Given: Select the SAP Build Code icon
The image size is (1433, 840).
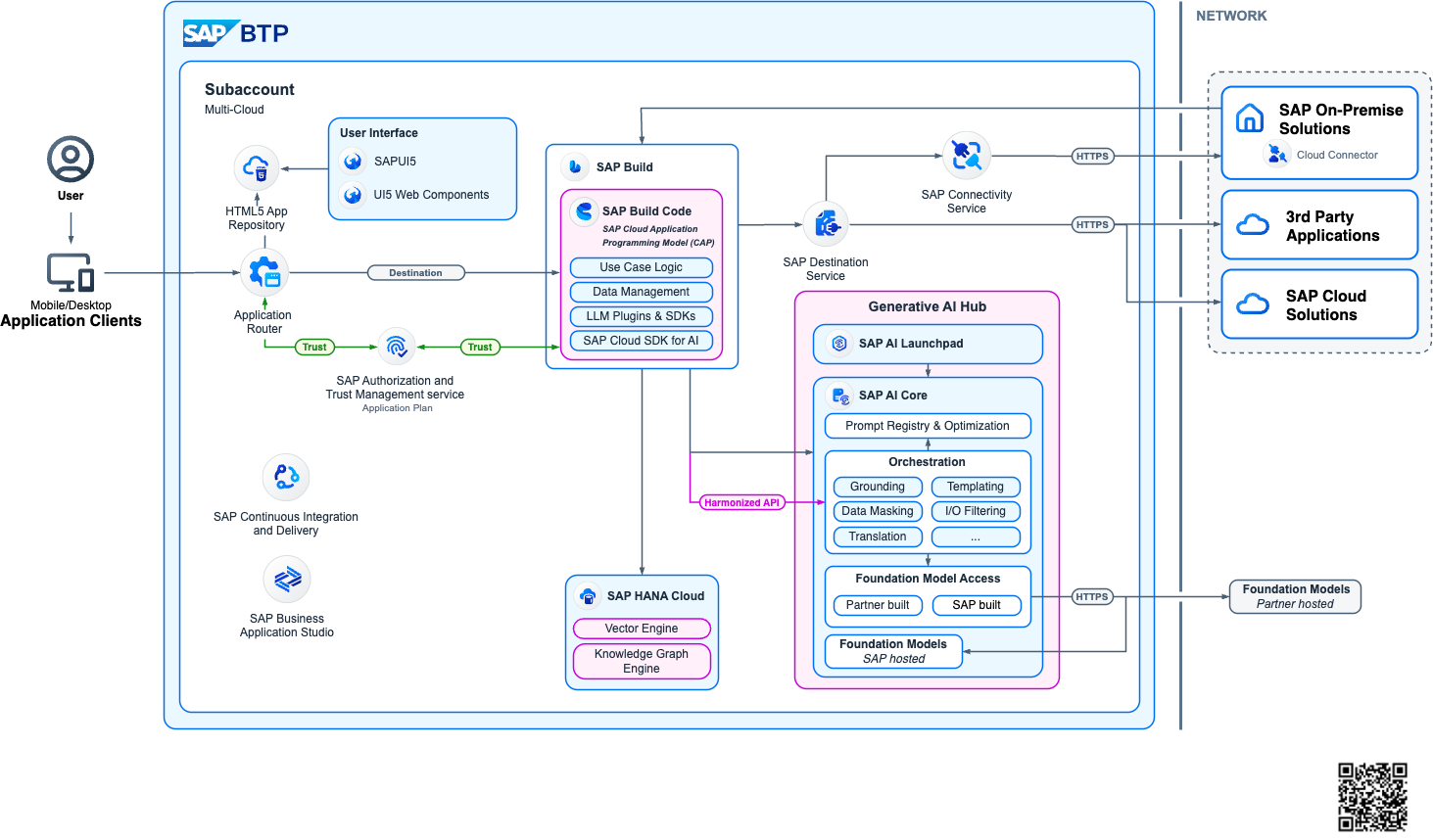Looking at the screenshot, I should click(x=584, y=210).
